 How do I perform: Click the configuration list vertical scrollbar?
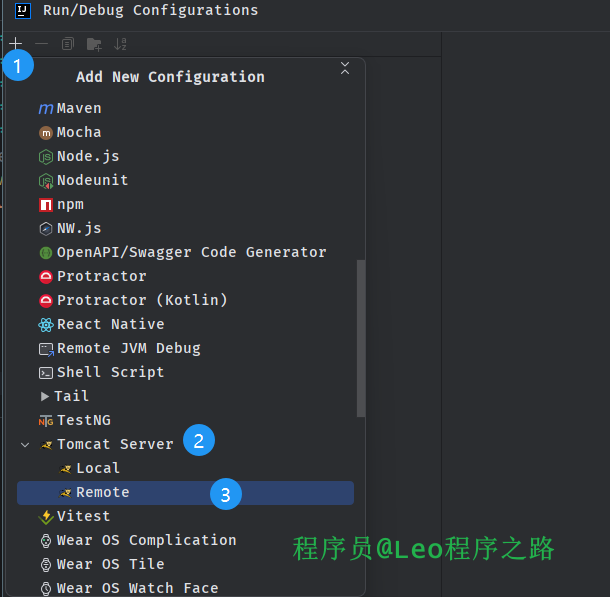(x=361, y=338)
